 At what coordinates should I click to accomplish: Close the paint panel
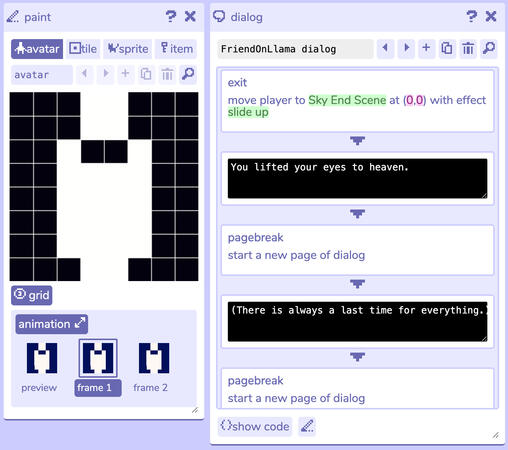[190, 16]
